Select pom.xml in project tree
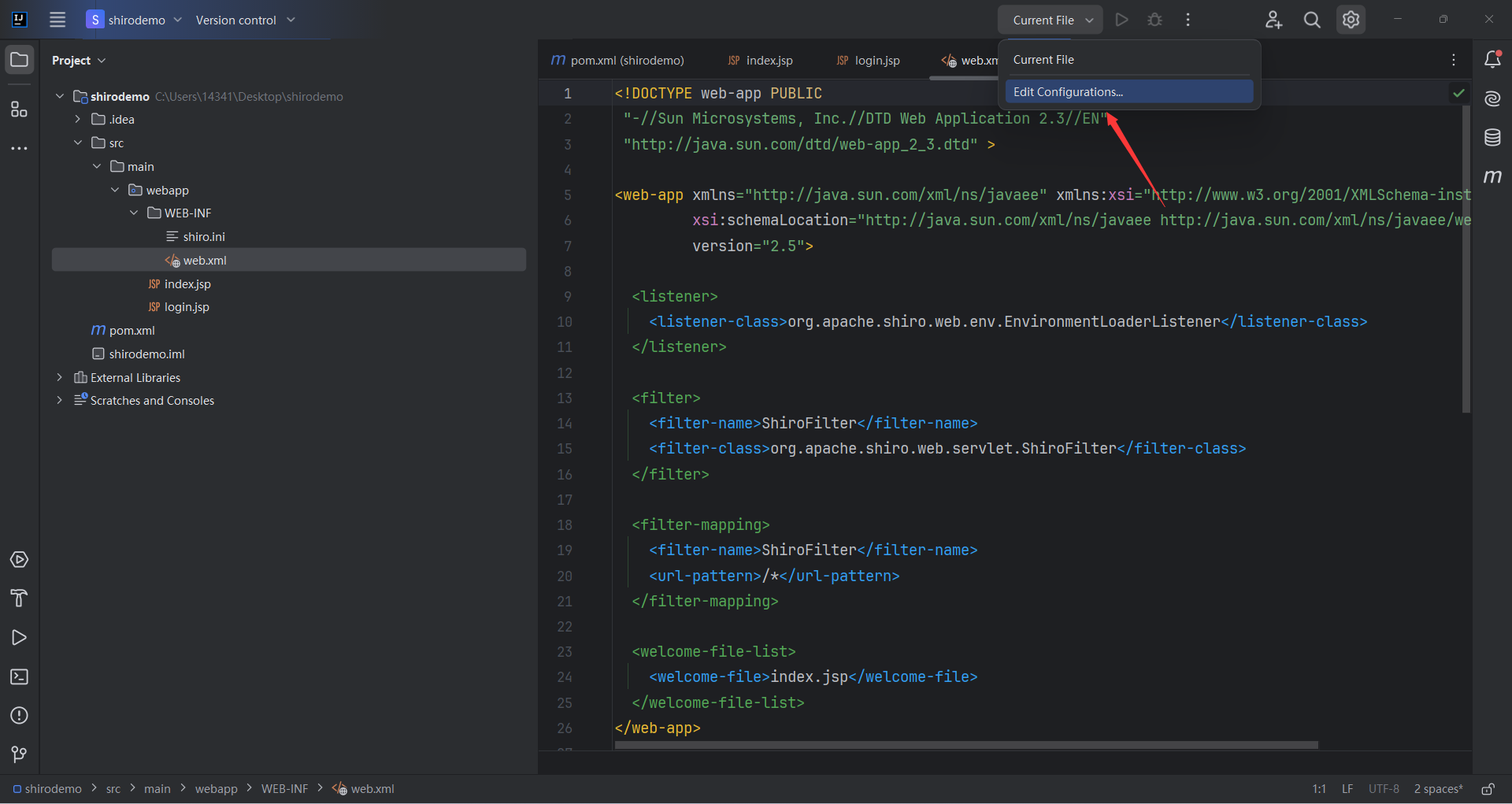Screen dimensions: 1512x804 [x=132, y=331]
